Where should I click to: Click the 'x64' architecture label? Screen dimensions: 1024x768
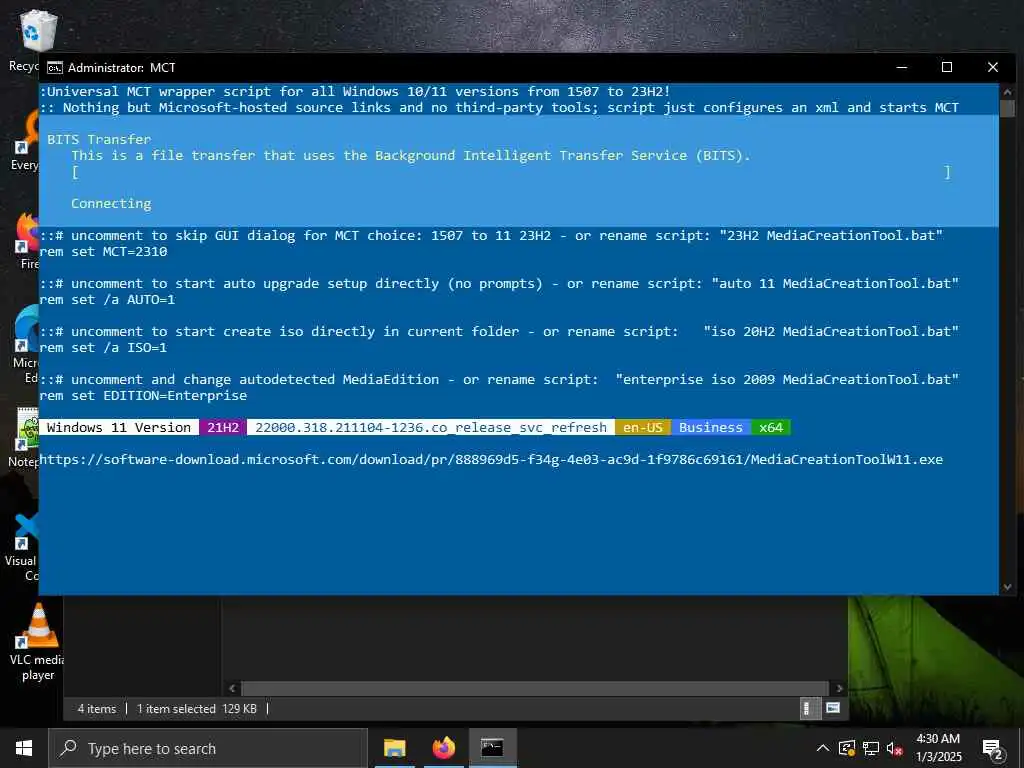pyautogui.click(x=771, y=427)
